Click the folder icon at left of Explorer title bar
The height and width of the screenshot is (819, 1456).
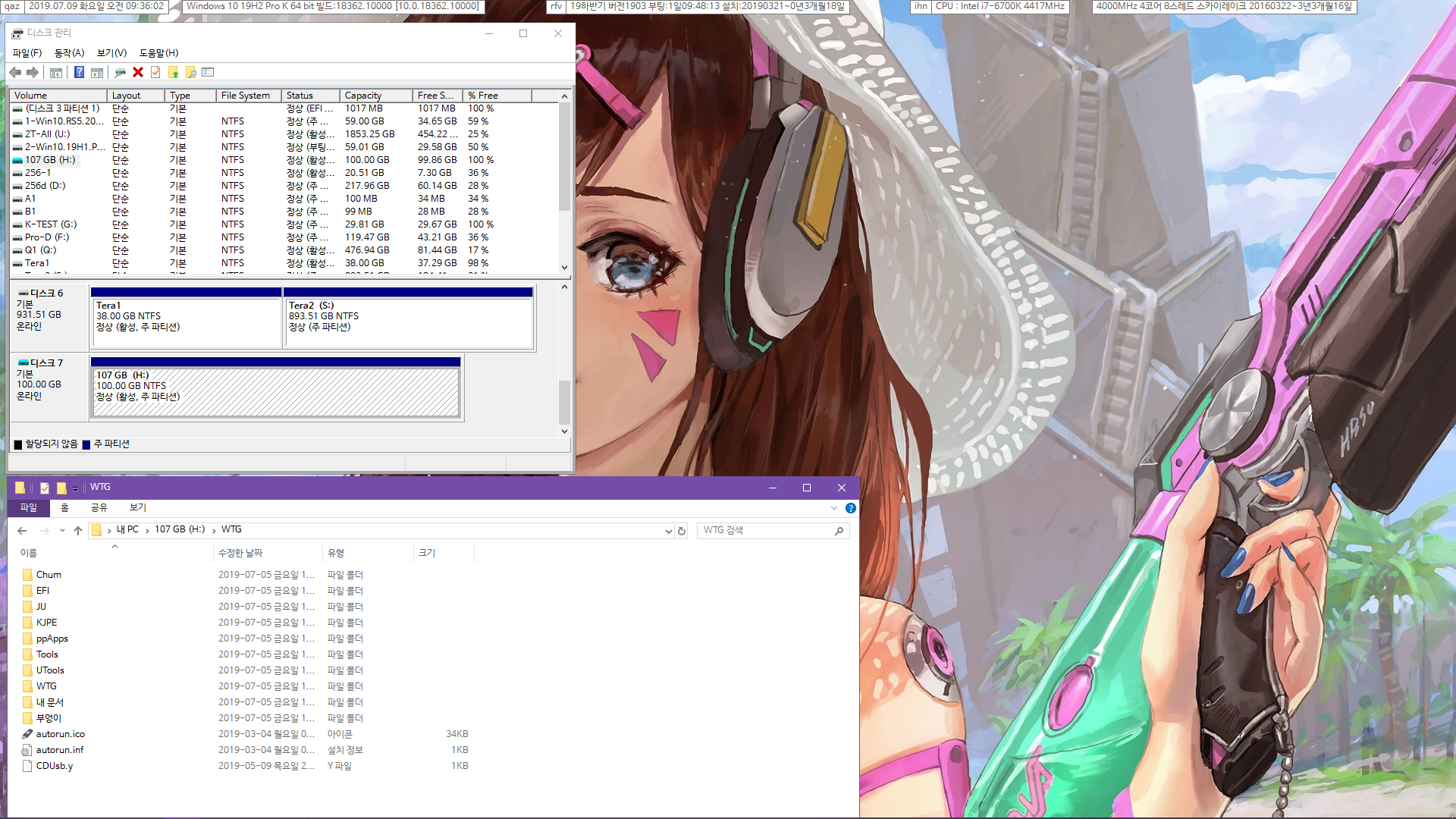tap(20, 488)
